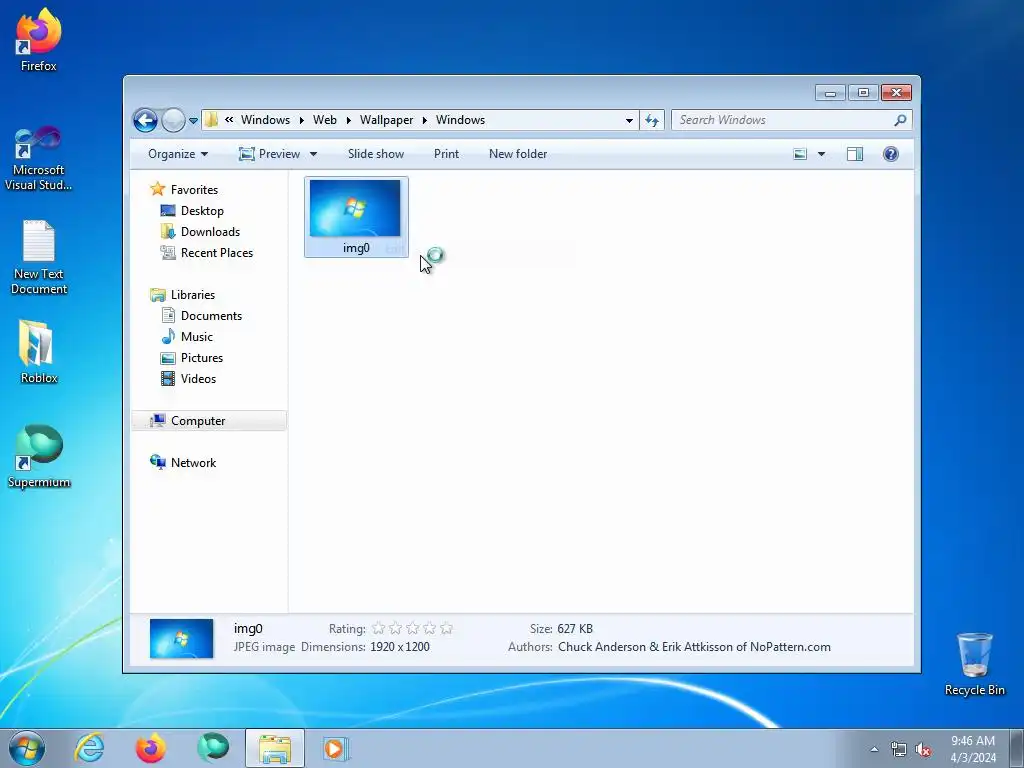Select New Text Document on desktop
Viewport: 1024px width, 768px height.
pos(39,258)
